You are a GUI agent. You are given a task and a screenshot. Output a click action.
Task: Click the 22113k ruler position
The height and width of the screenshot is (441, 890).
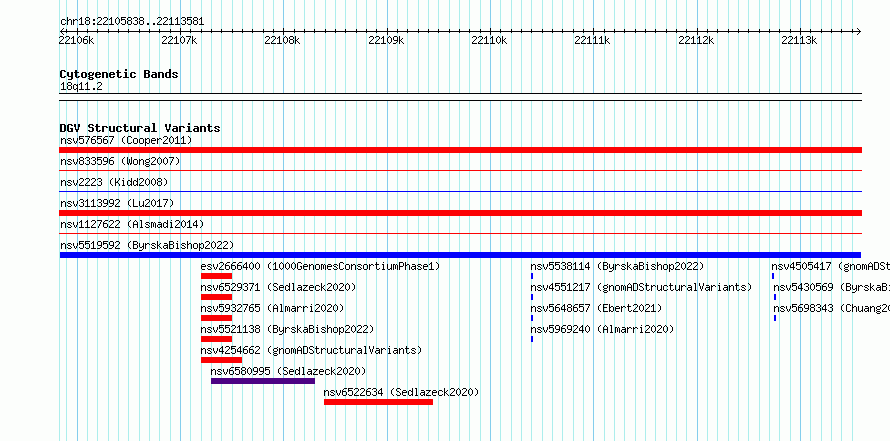pos(799,40)
